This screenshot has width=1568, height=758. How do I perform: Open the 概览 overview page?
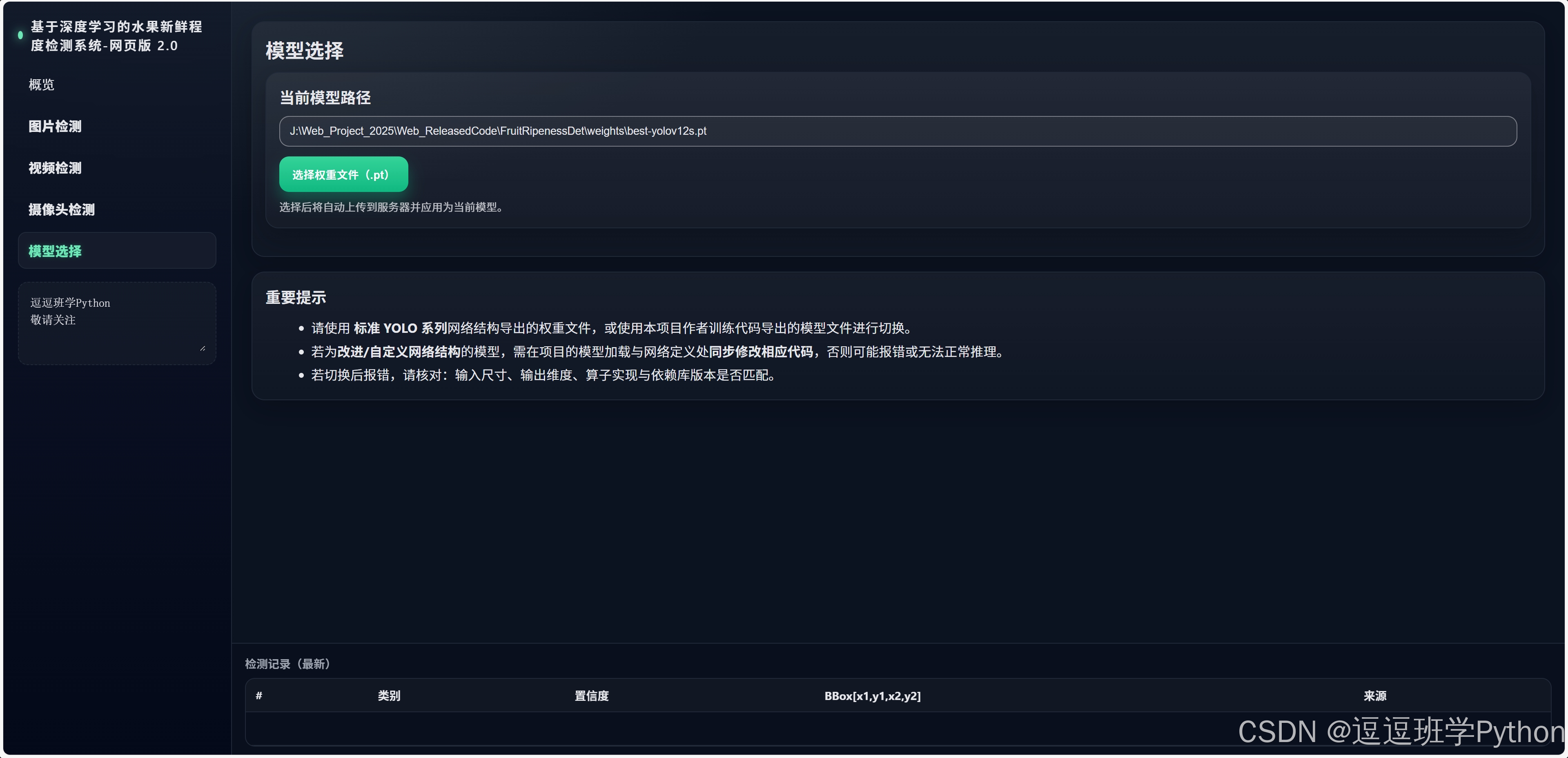pos(41,85)
